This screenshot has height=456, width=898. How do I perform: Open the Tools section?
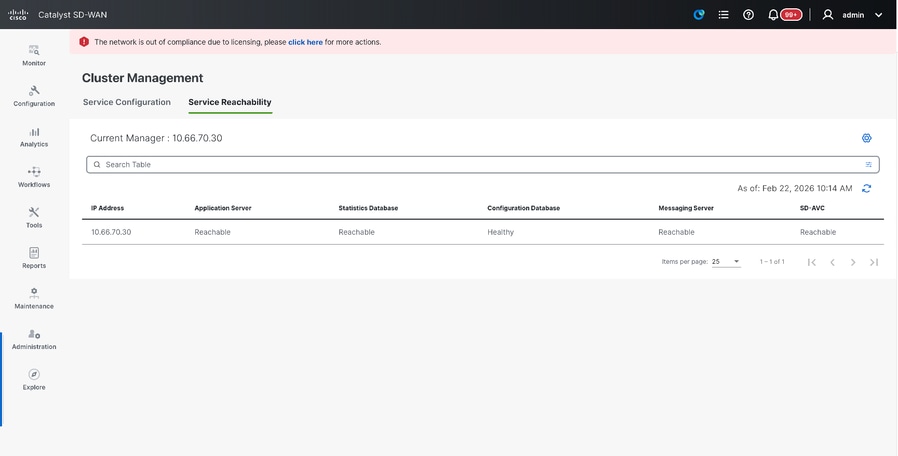tap(34, 217)
